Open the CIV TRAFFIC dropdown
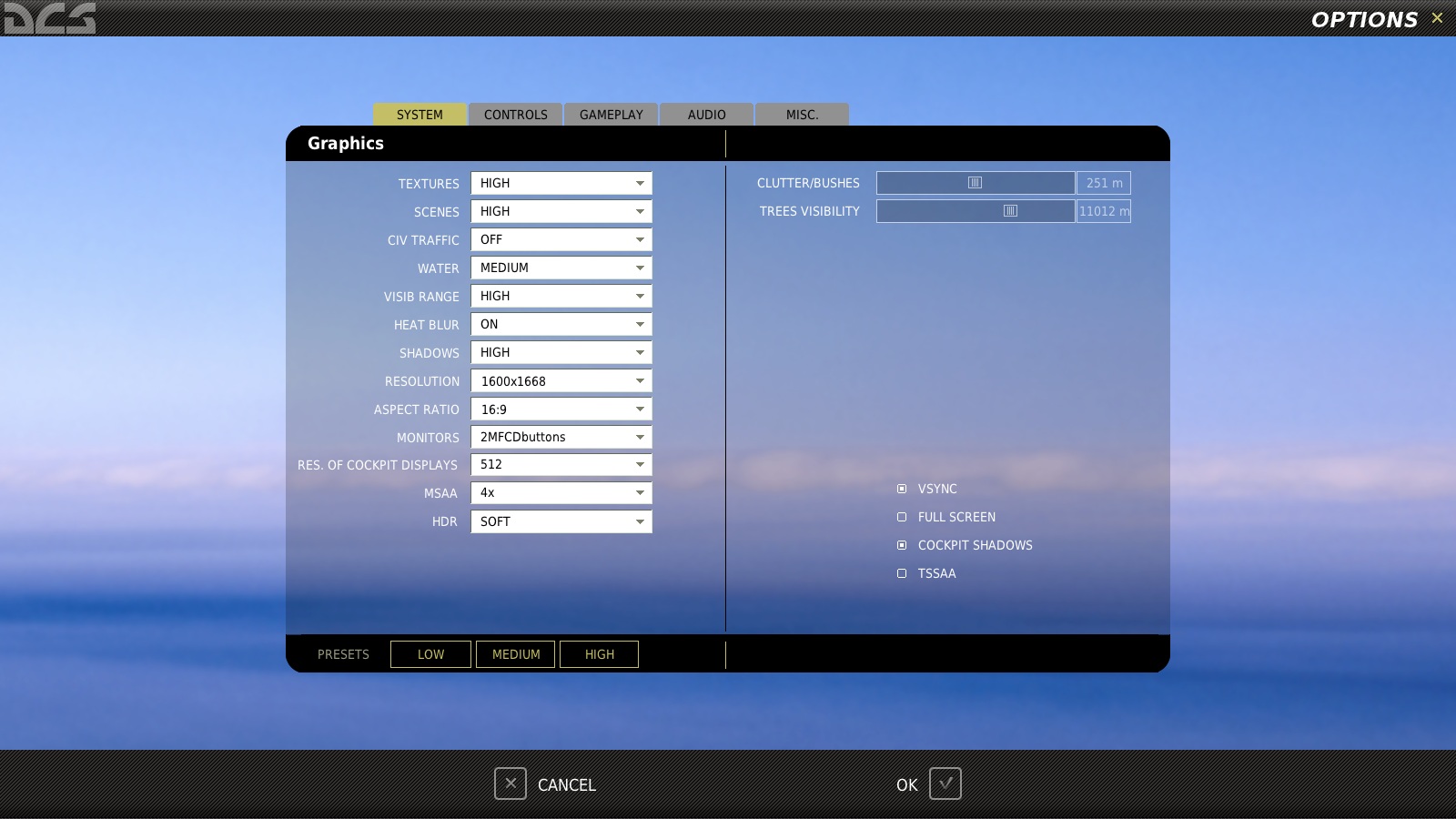1456x819 pixels. coord(561,239)
